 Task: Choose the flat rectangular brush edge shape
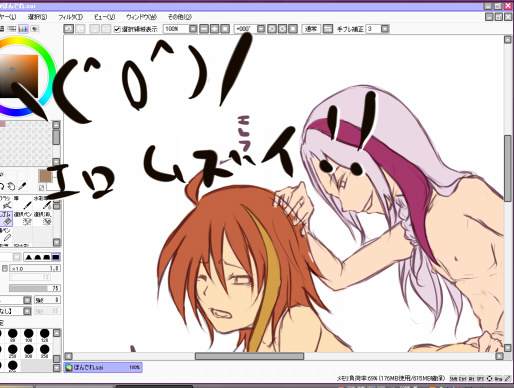pos(56,257)
